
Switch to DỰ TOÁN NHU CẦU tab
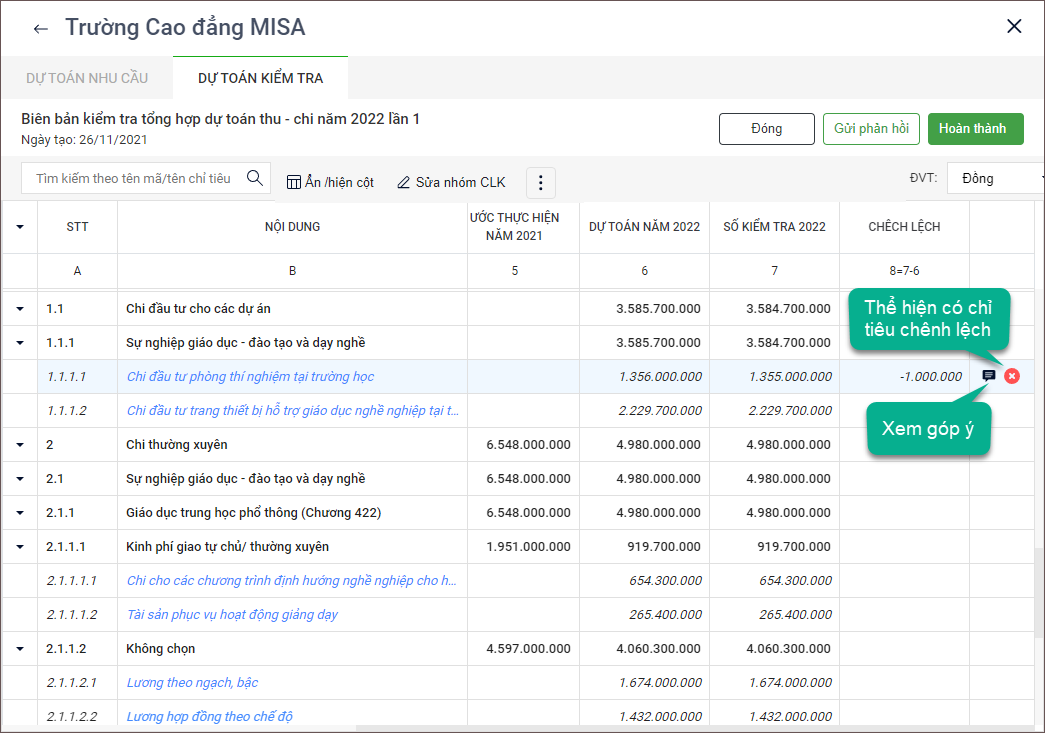tap(87, 78)
